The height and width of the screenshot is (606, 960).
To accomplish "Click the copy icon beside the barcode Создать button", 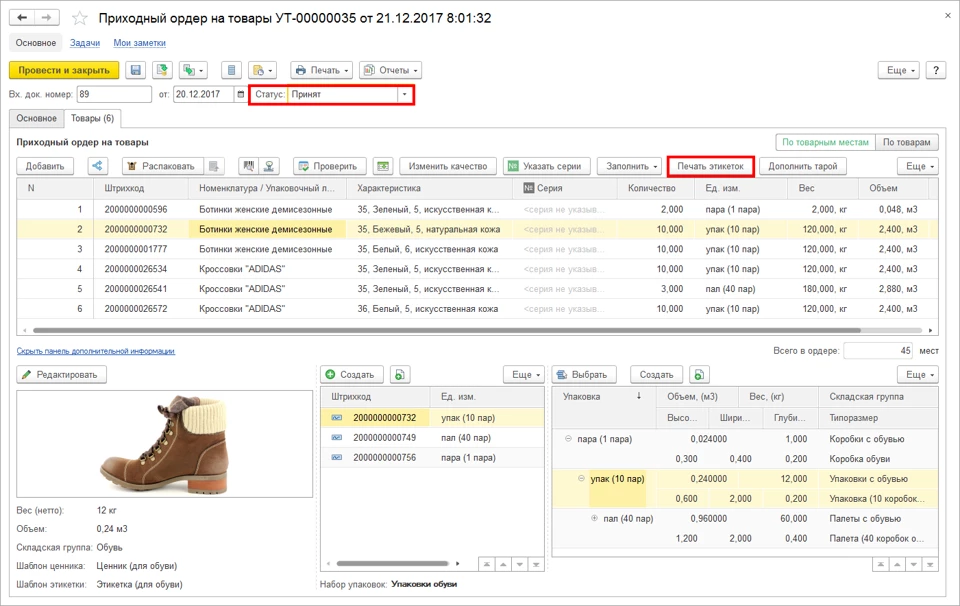I will tap(400, 374).
